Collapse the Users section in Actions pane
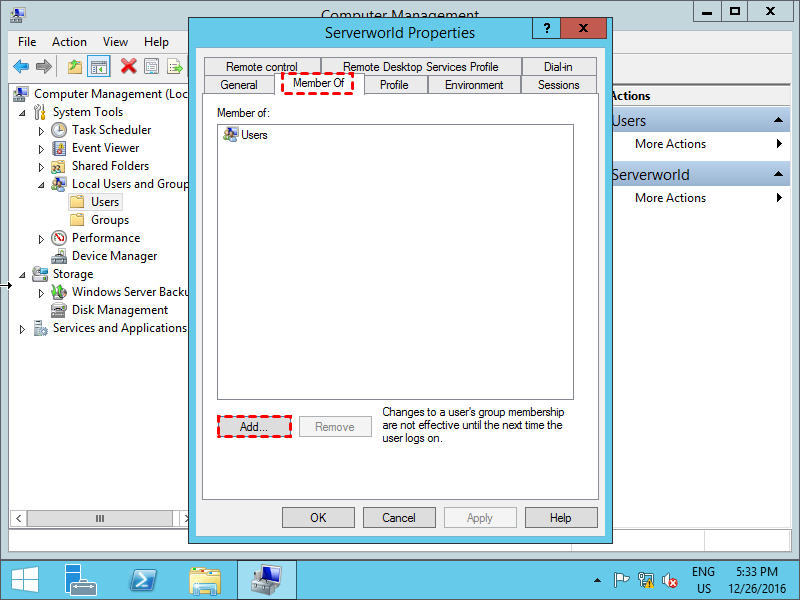 (778, 120)
